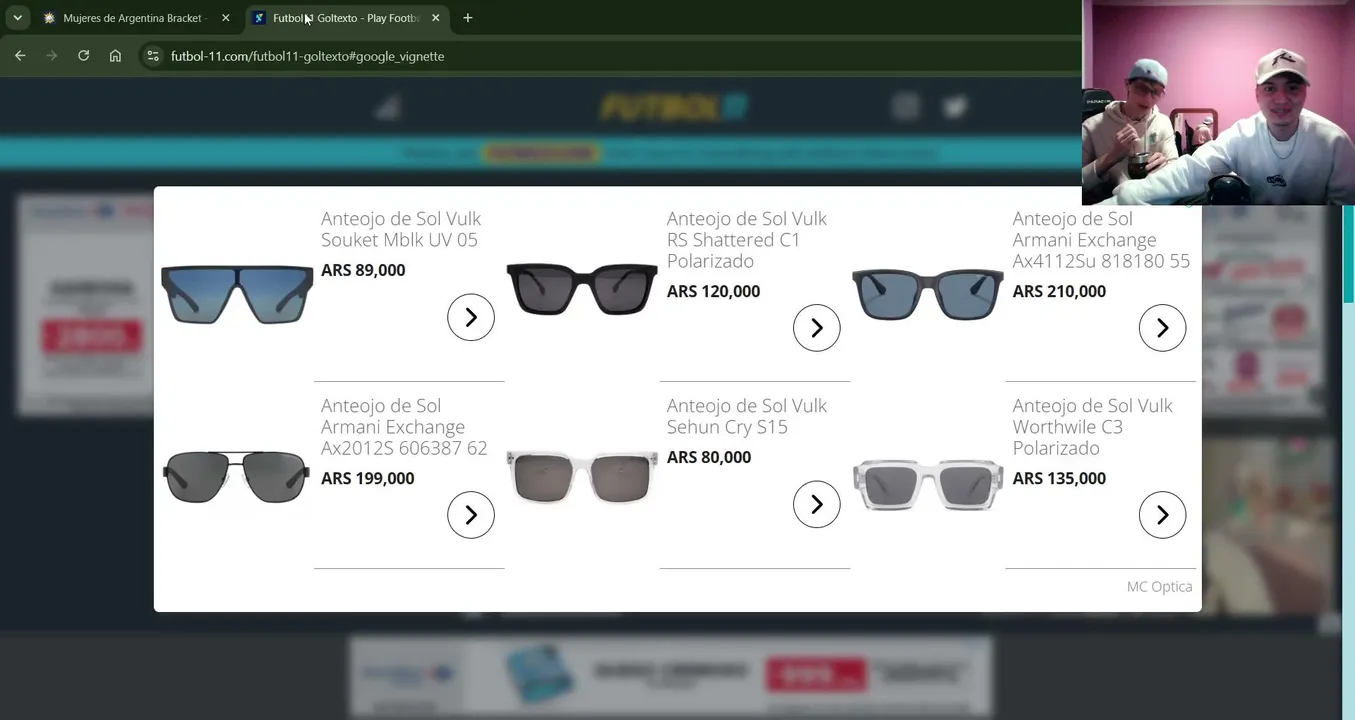Click the 'ARS 199,000' price
This screenshot has width=1355, height=720.
coord(367,478)
